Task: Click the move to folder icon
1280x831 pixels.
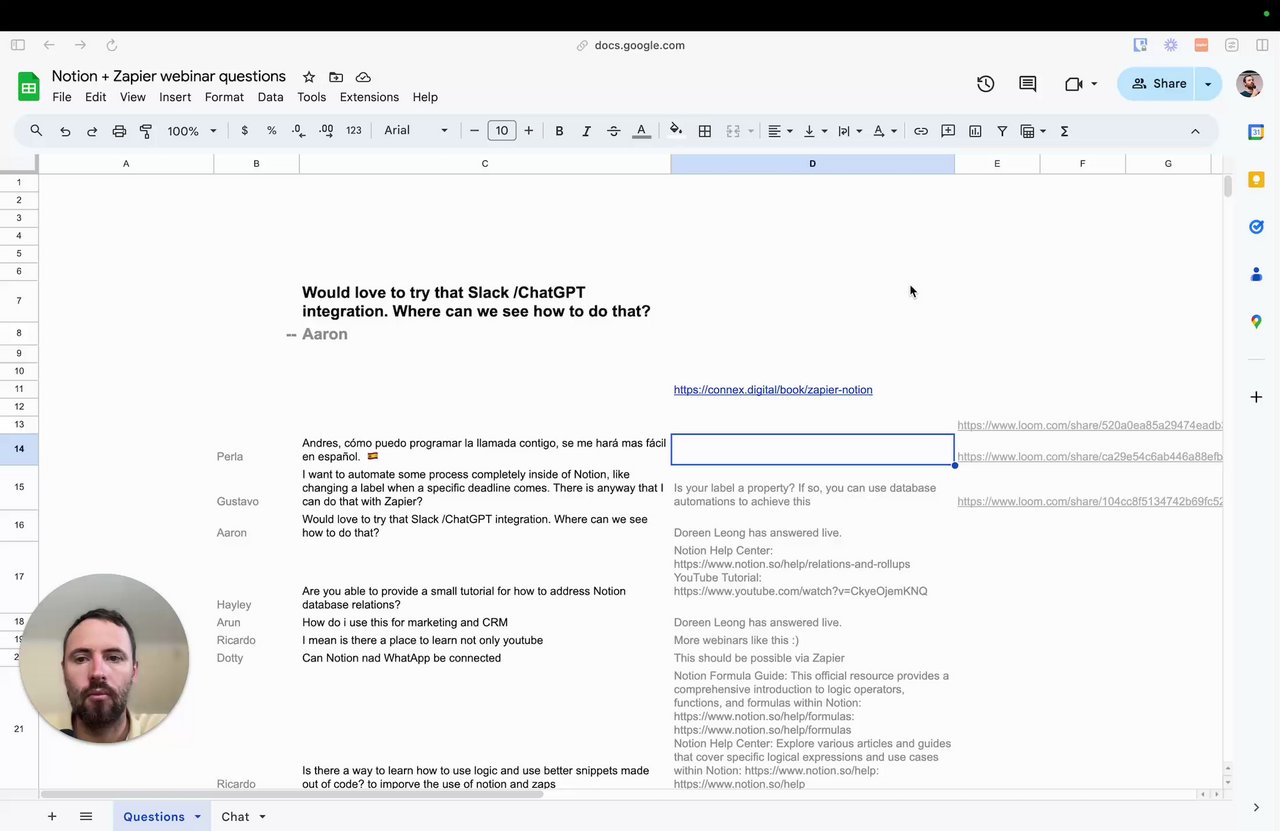Action: click(x=336, y=77)
